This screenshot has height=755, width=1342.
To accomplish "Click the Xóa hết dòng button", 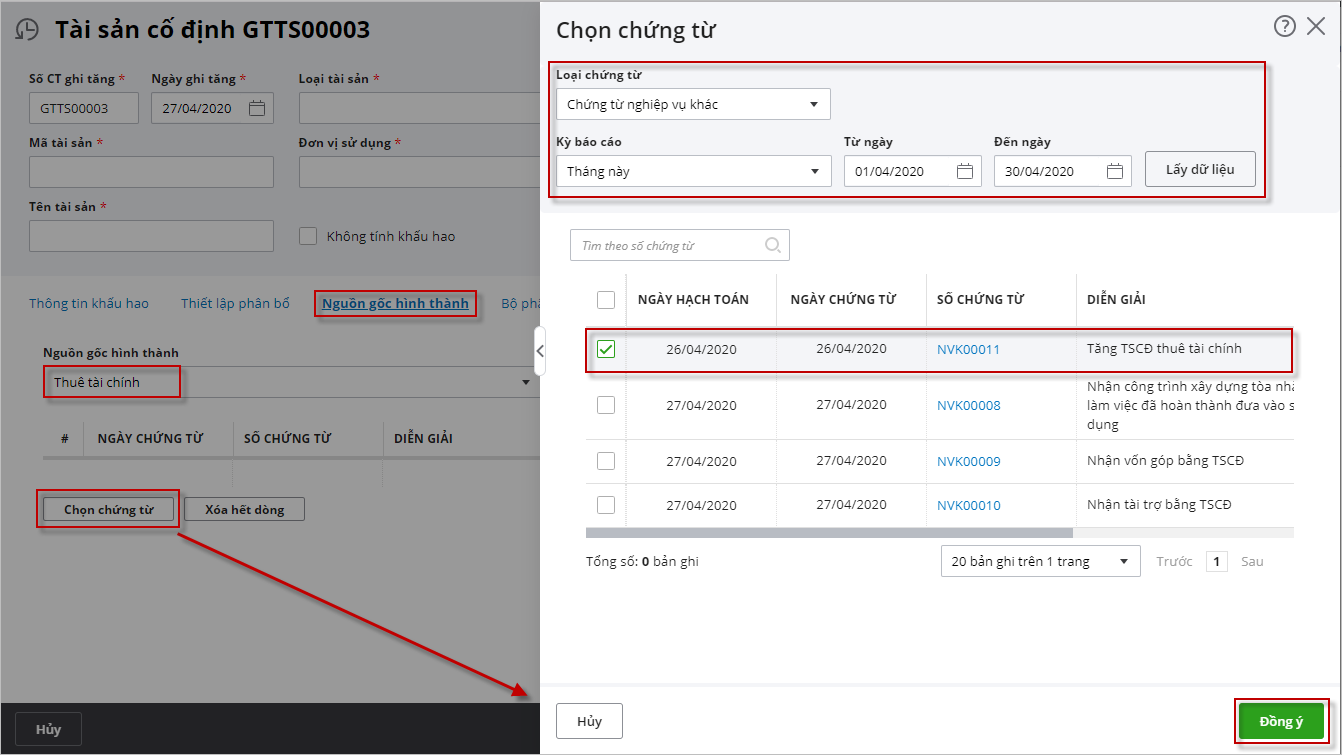I will [245, 509].
